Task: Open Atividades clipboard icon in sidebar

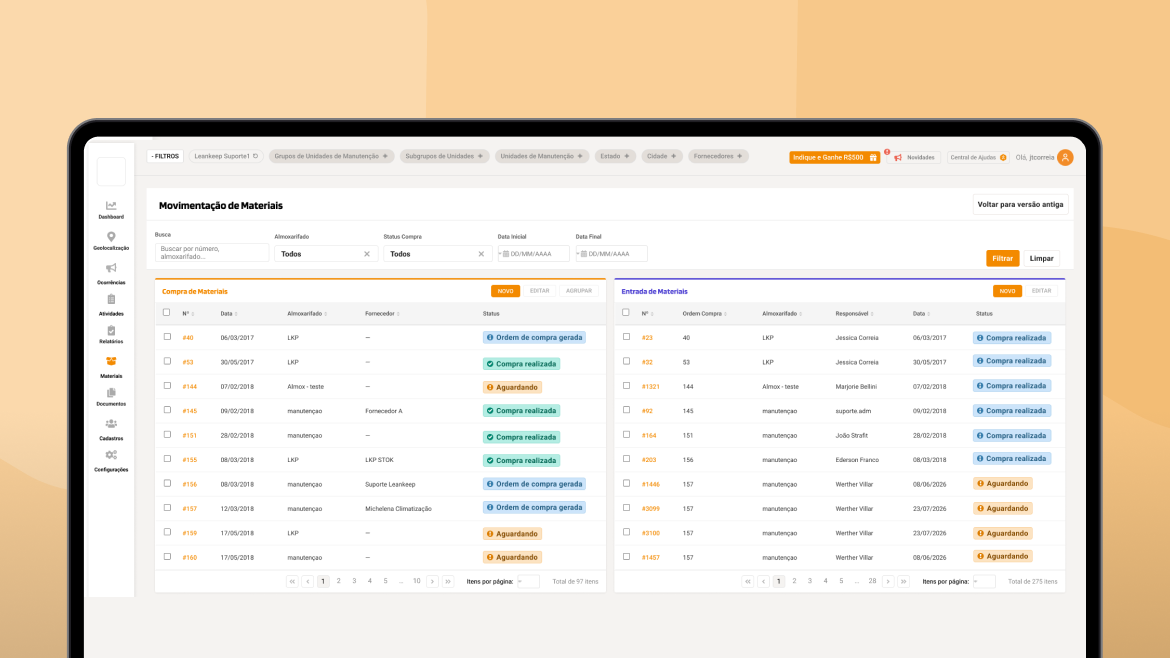Action: [111, 299]
